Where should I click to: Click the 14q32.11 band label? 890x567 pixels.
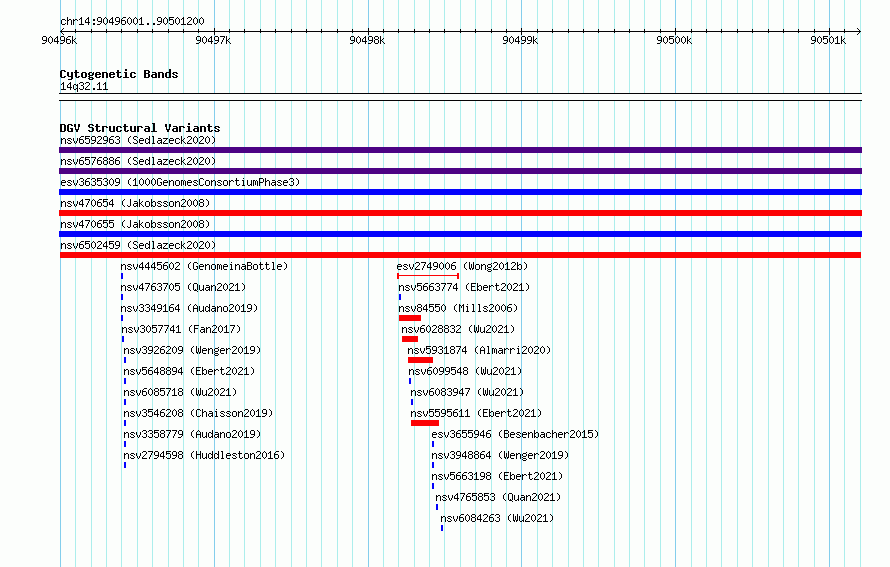(84, 86)
